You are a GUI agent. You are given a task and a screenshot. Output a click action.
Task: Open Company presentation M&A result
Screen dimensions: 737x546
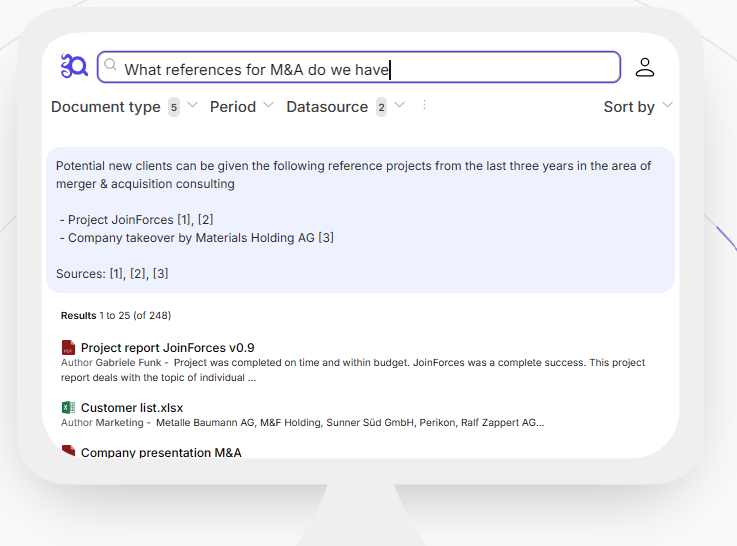coord(161,452)
